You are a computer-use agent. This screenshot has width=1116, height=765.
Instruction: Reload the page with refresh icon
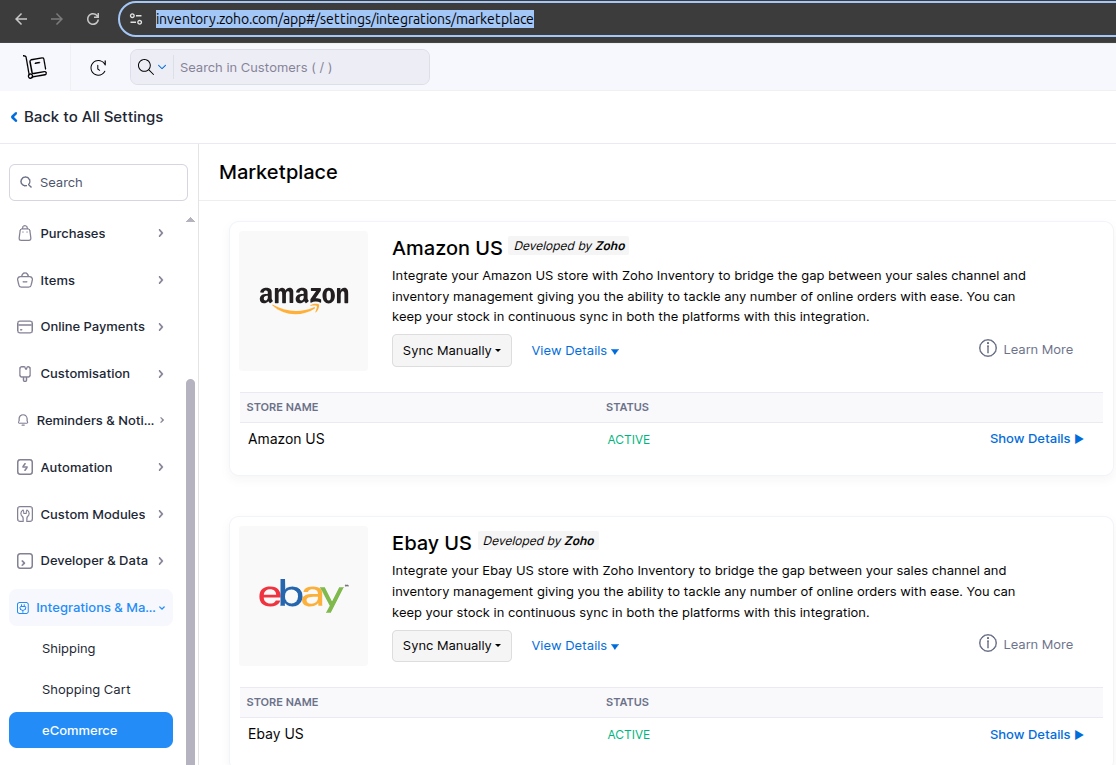(x=93, y=19)
